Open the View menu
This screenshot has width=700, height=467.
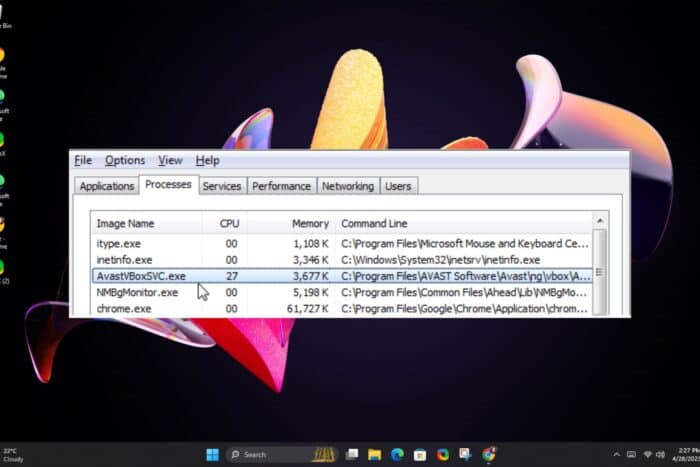(x=170, y=160)
